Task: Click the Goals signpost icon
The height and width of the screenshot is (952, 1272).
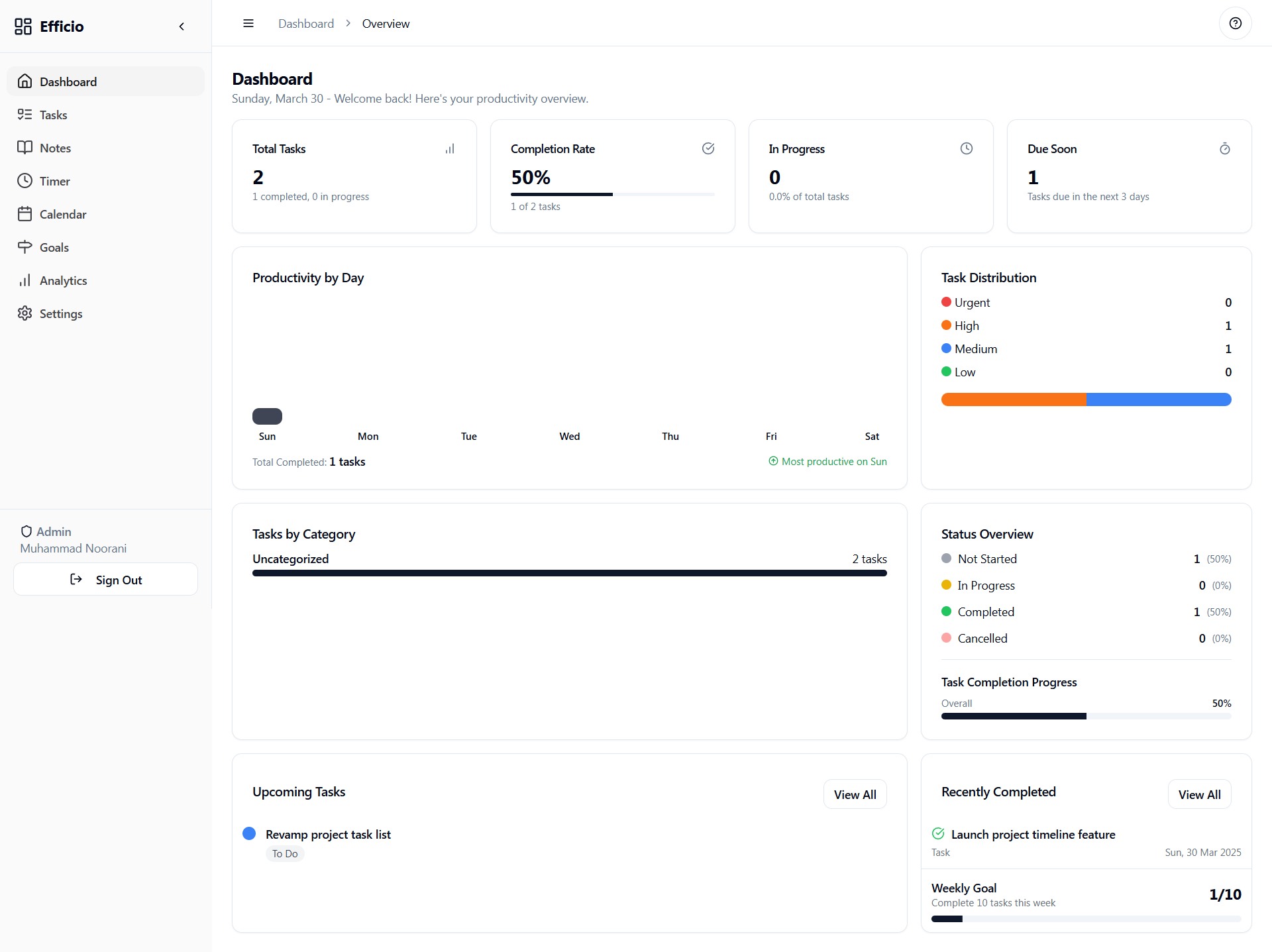Action: pos(25,246)
